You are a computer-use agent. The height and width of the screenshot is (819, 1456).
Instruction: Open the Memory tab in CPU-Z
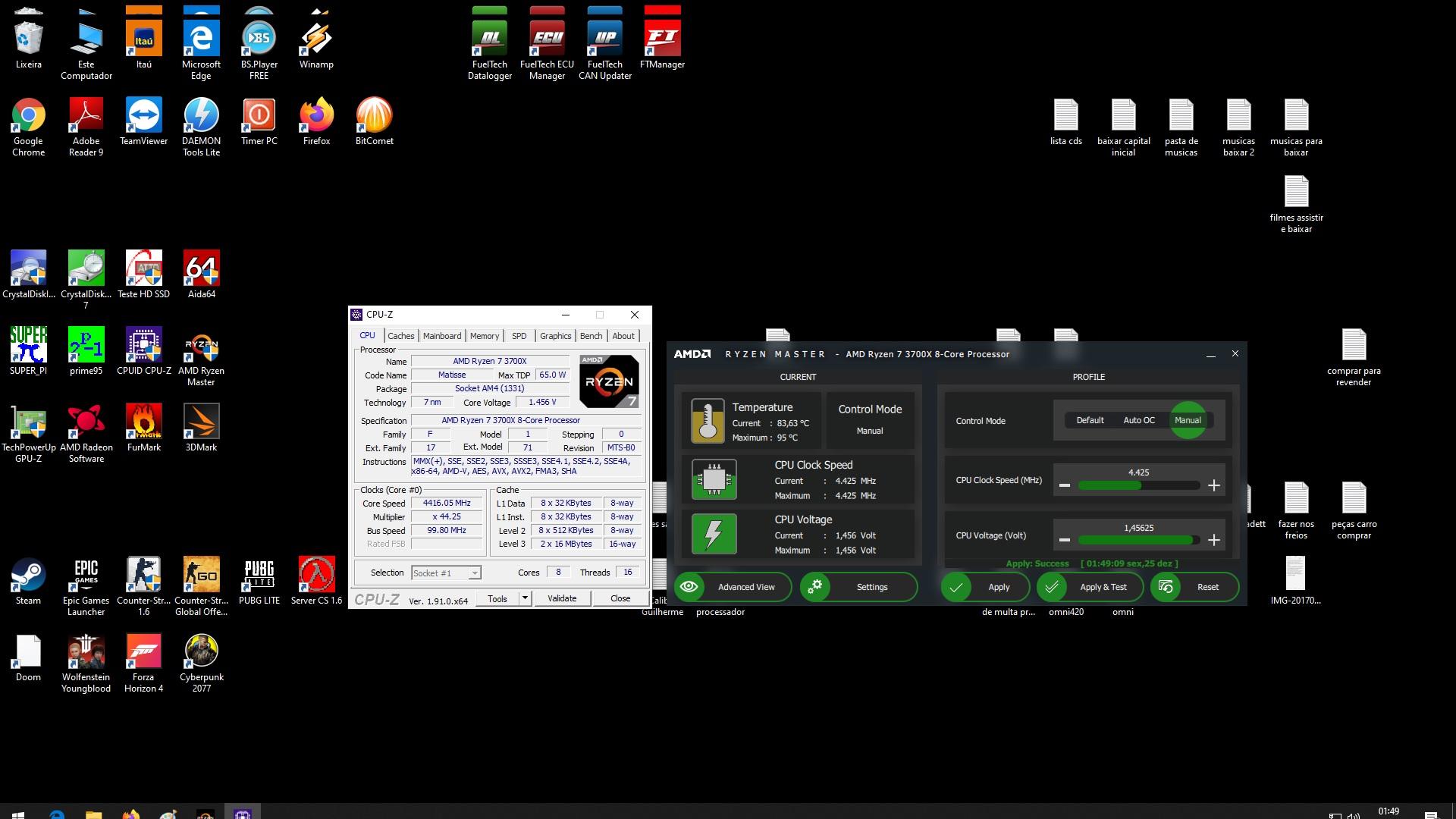point(485,336)
